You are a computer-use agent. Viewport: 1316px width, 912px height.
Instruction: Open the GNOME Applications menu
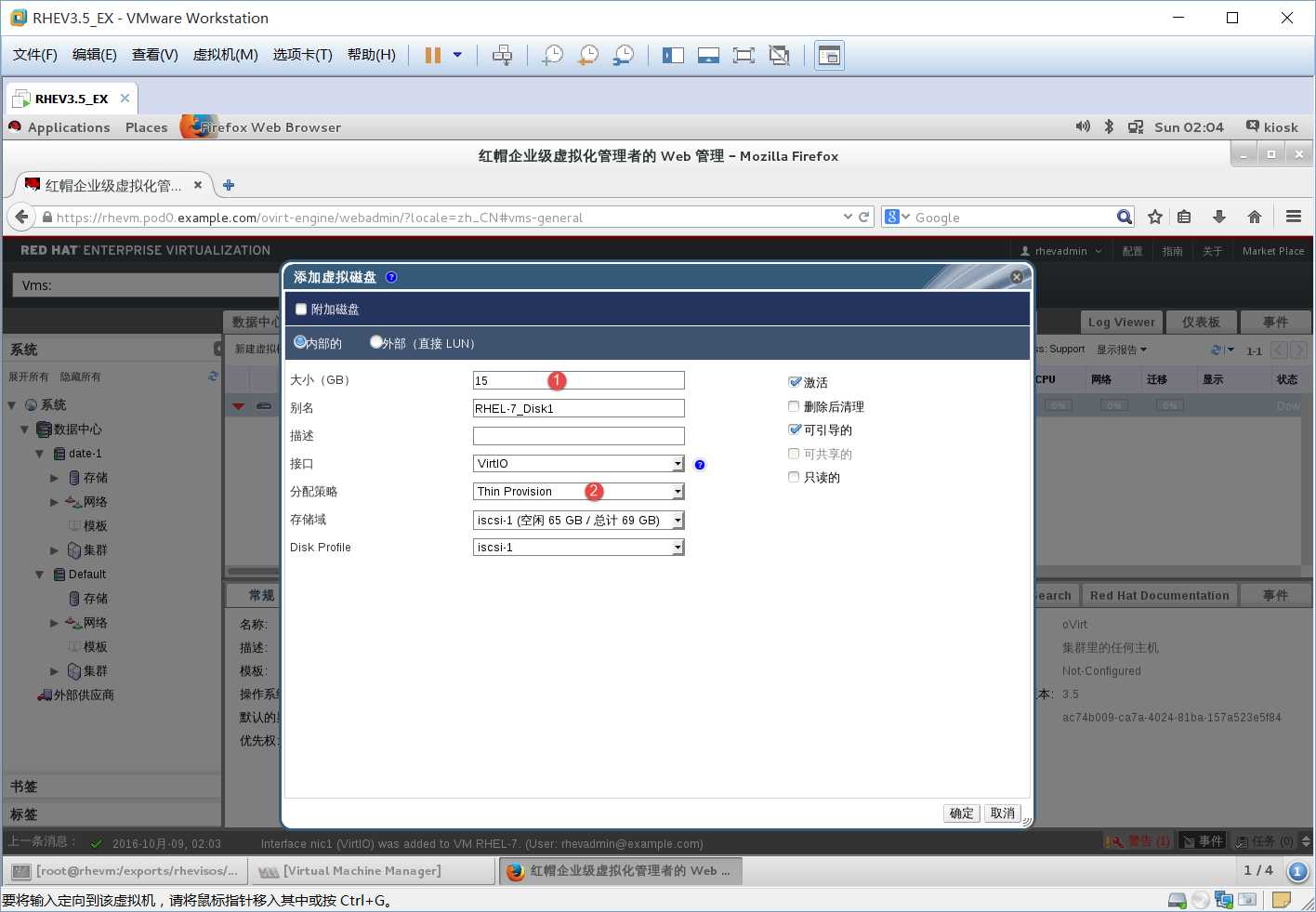point(69,127)
